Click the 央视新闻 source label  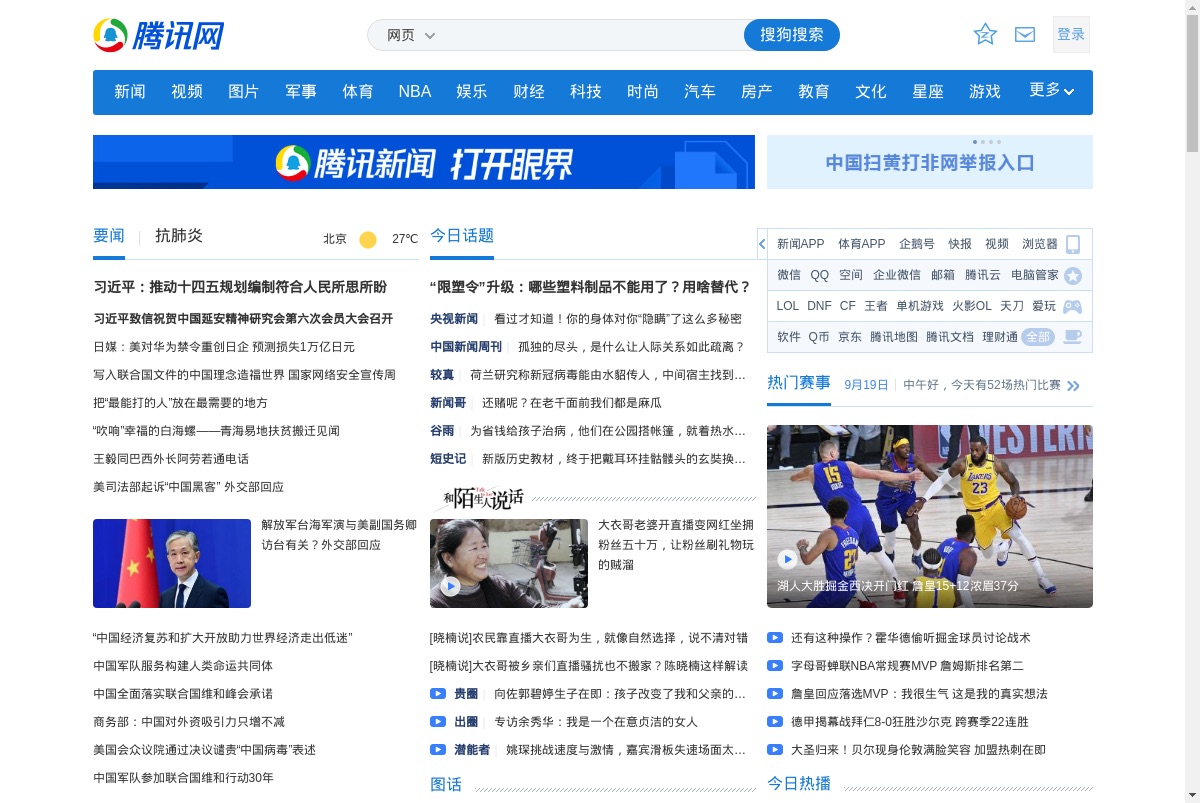coord(454,319)
